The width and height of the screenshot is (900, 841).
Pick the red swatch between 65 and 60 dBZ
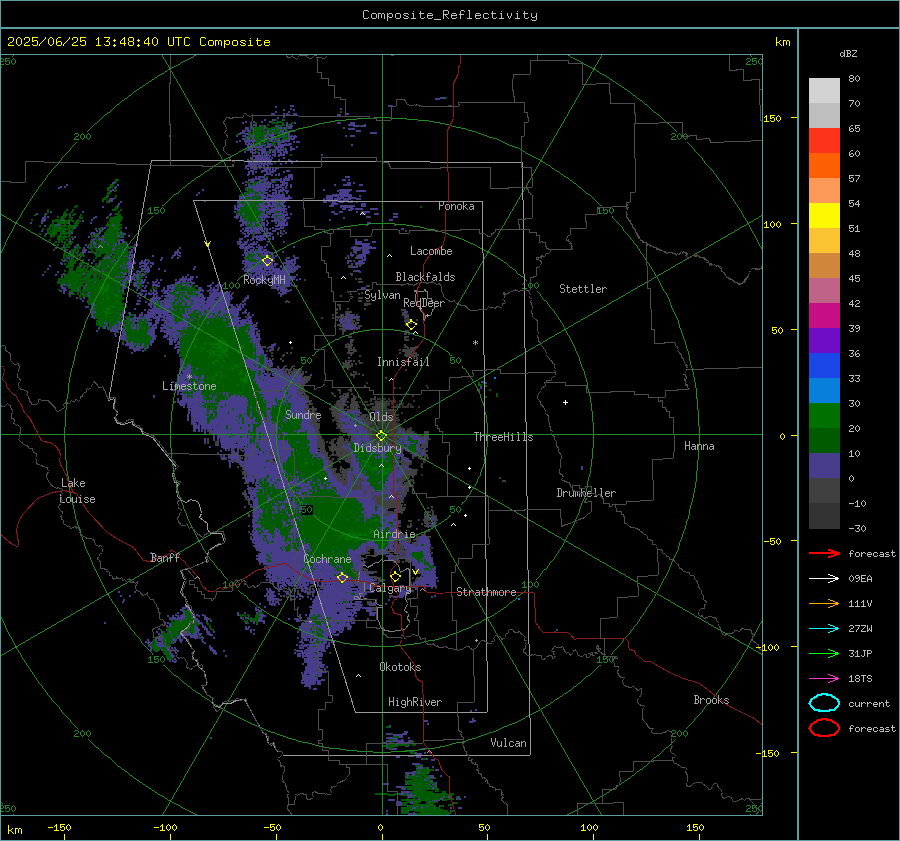click(824, 141)
